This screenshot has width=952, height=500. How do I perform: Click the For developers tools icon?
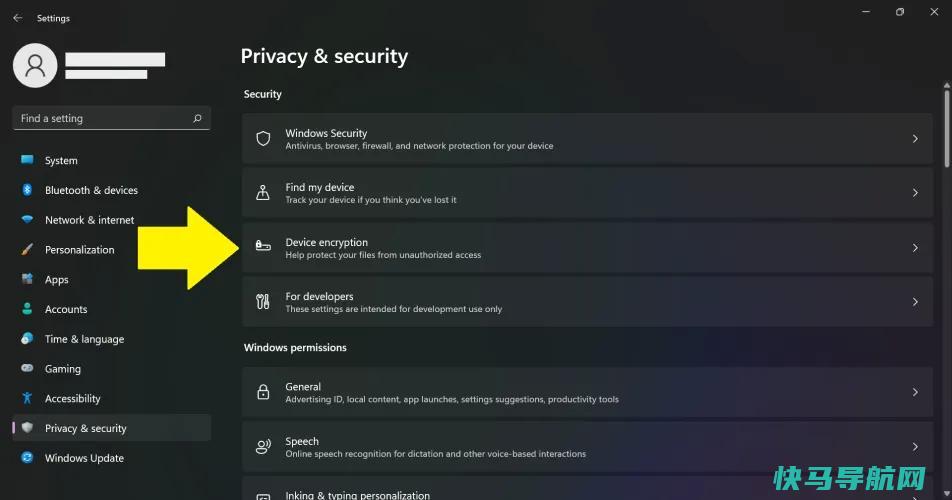click(263, 301)
